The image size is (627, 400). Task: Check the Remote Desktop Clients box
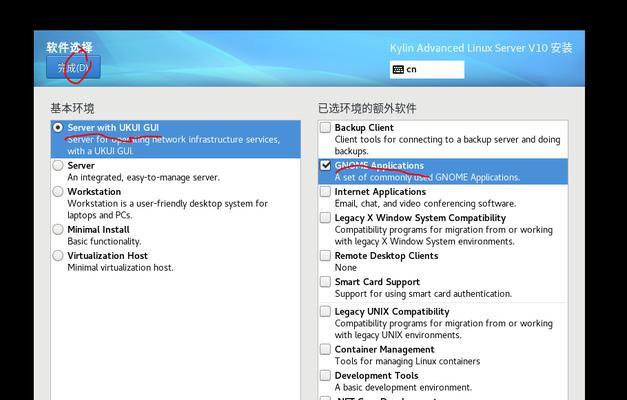coord(325,256)
